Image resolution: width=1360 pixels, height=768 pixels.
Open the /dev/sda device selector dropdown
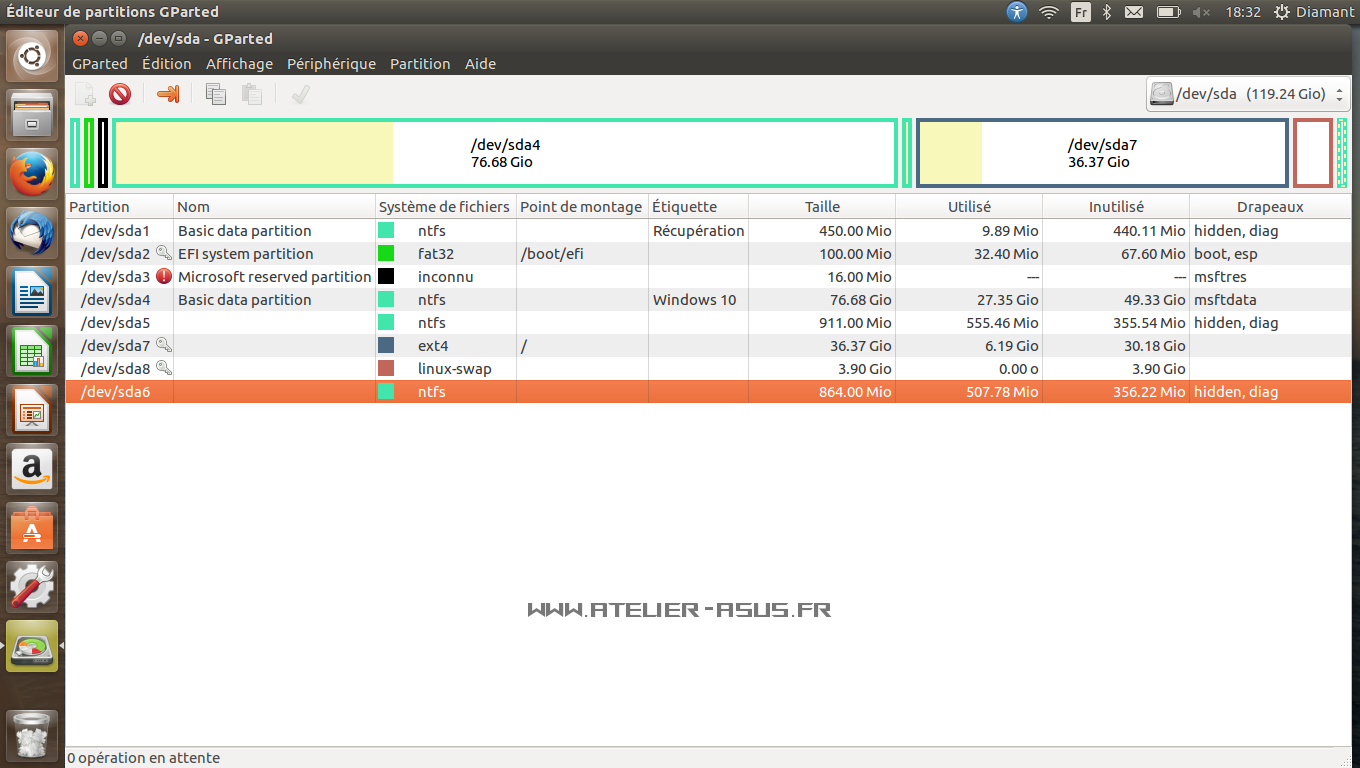pyautogui.click(x=1247, y=94)
